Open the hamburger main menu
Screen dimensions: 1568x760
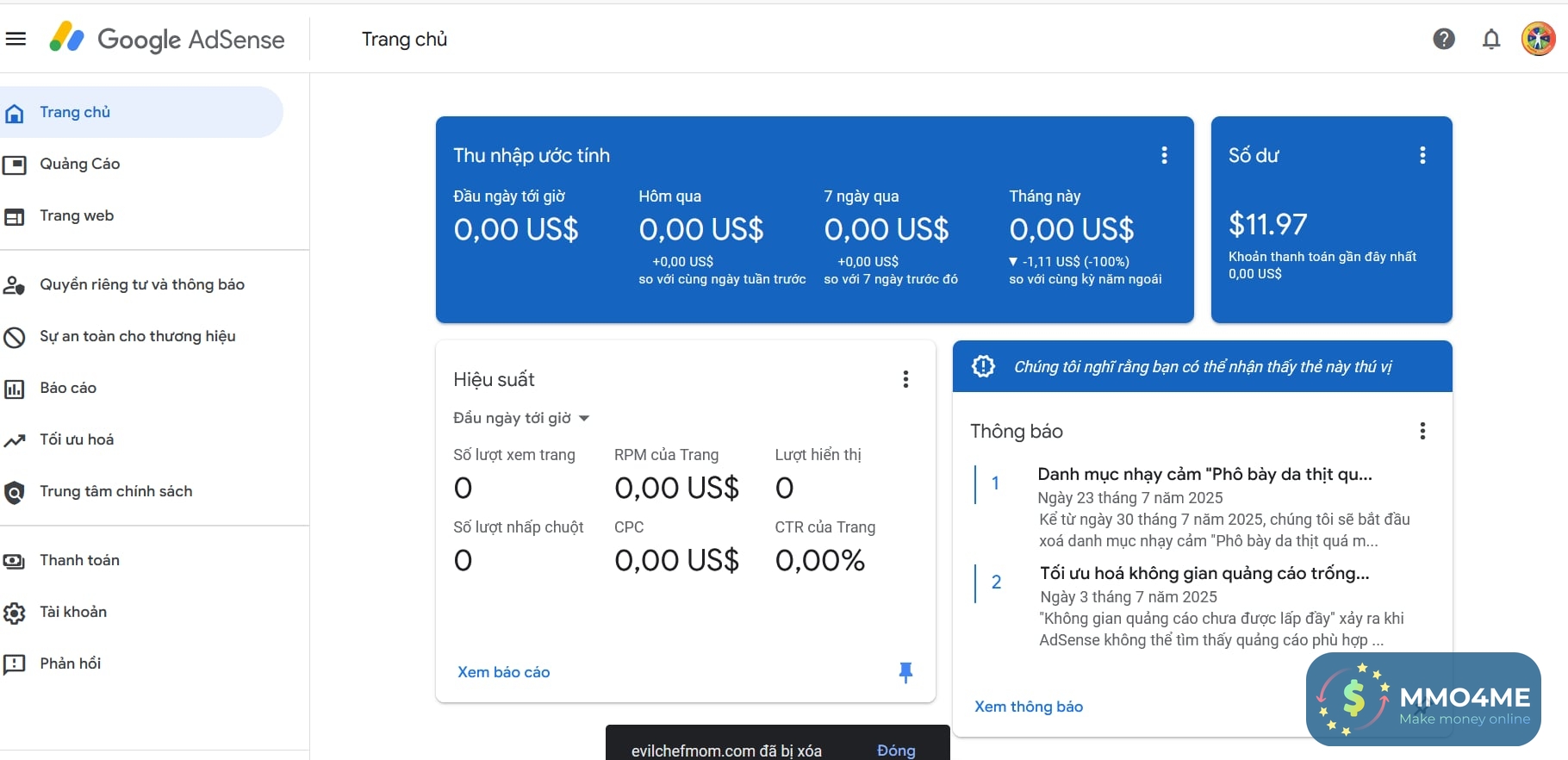tap(16, 39)
